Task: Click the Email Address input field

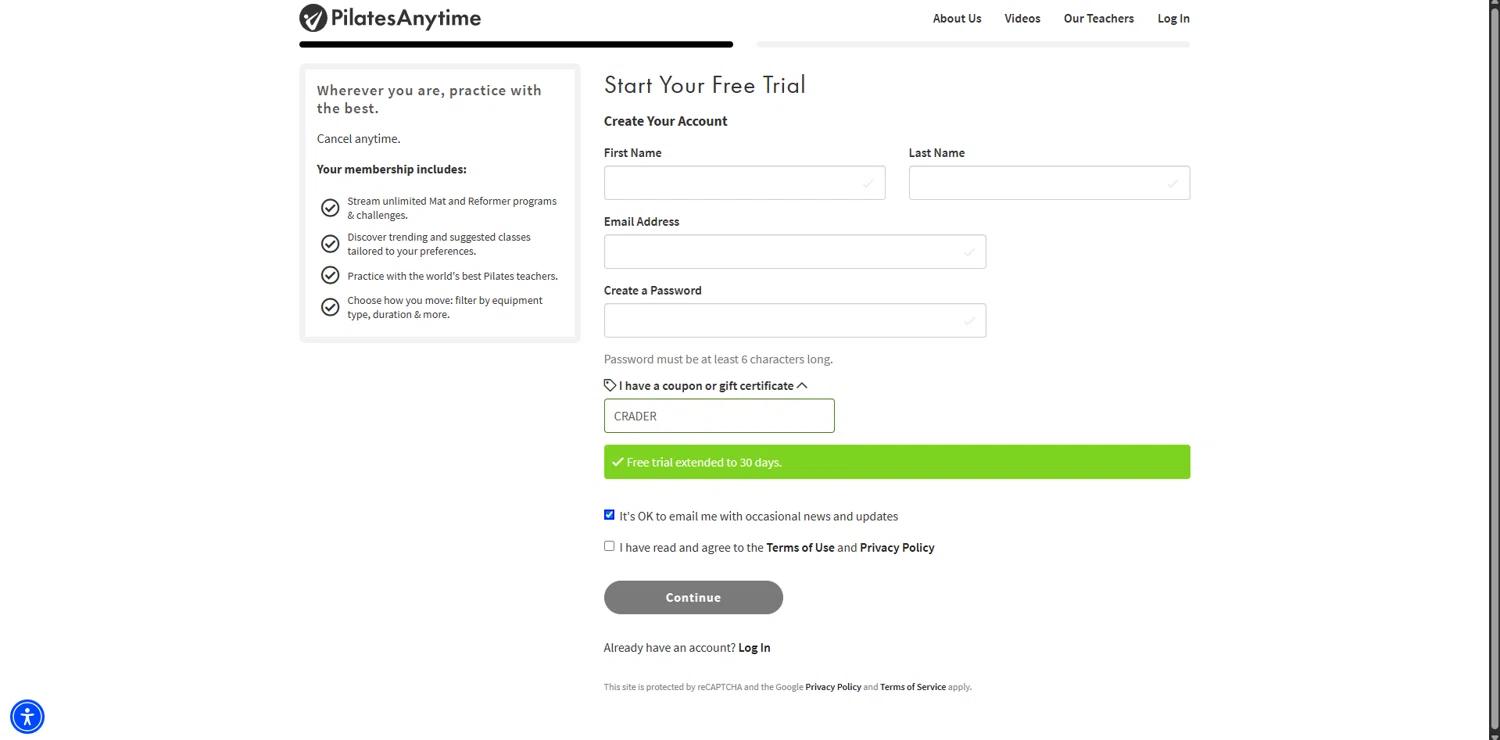Action: coord(795,252)
